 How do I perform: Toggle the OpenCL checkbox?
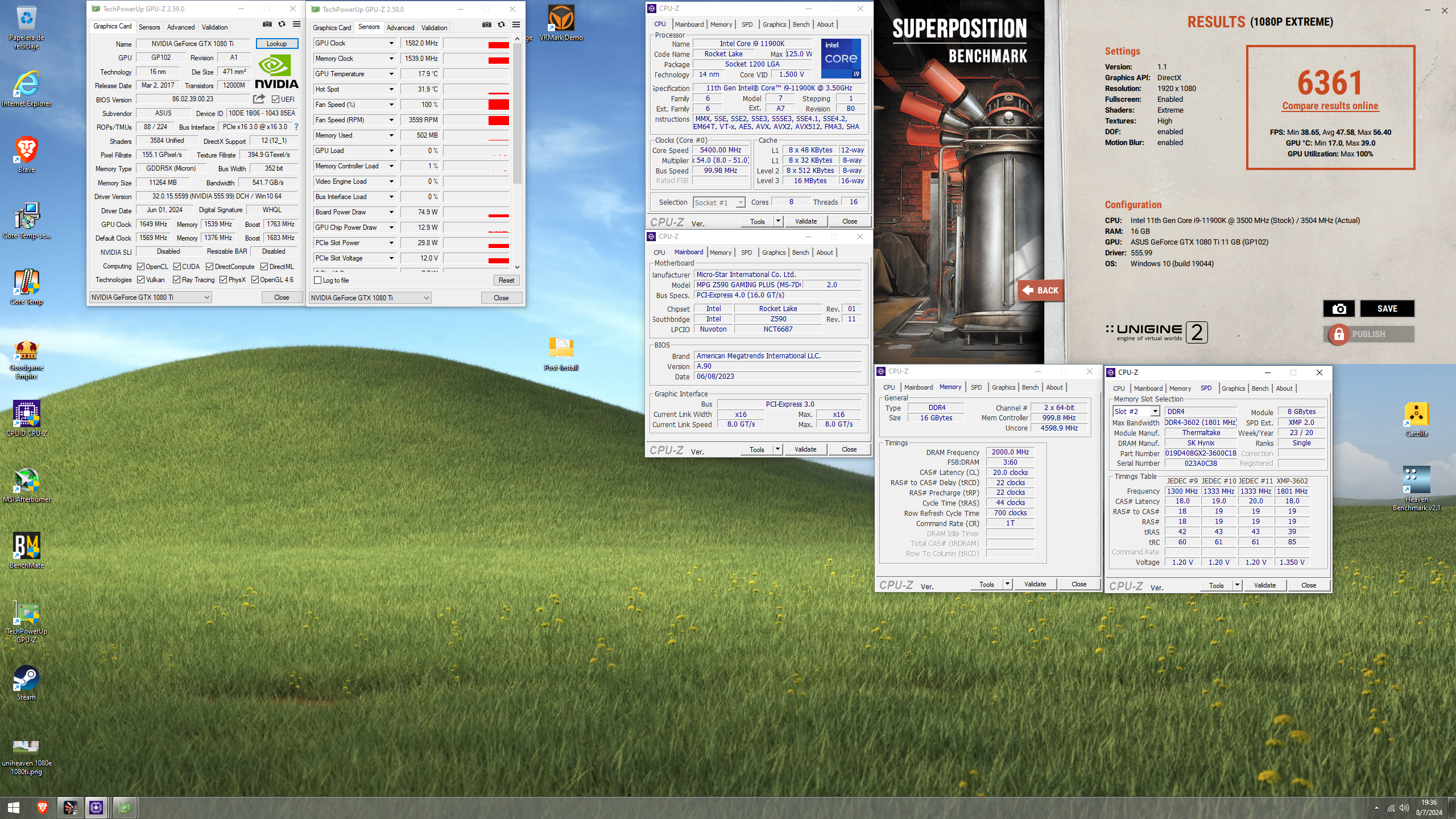point(140,266)
